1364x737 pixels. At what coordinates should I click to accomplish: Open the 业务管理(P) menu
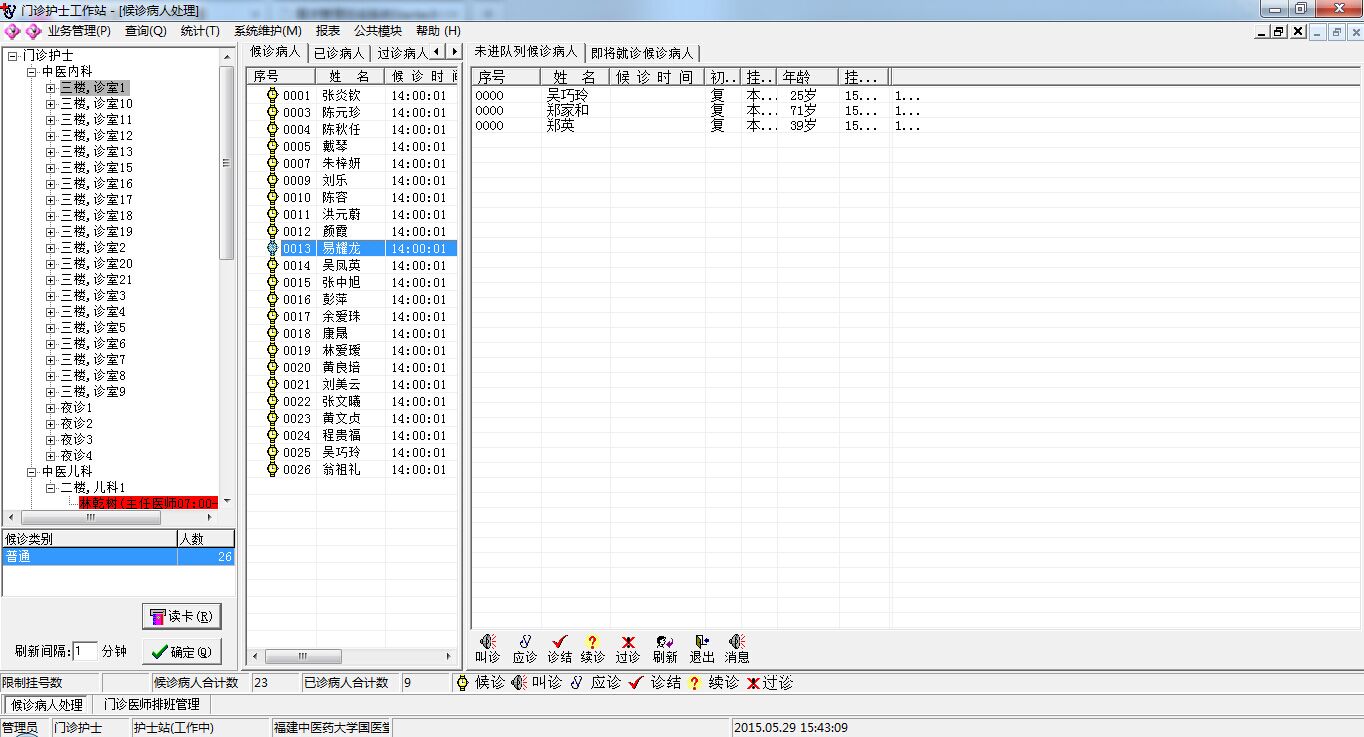click(x=79, y=31)
